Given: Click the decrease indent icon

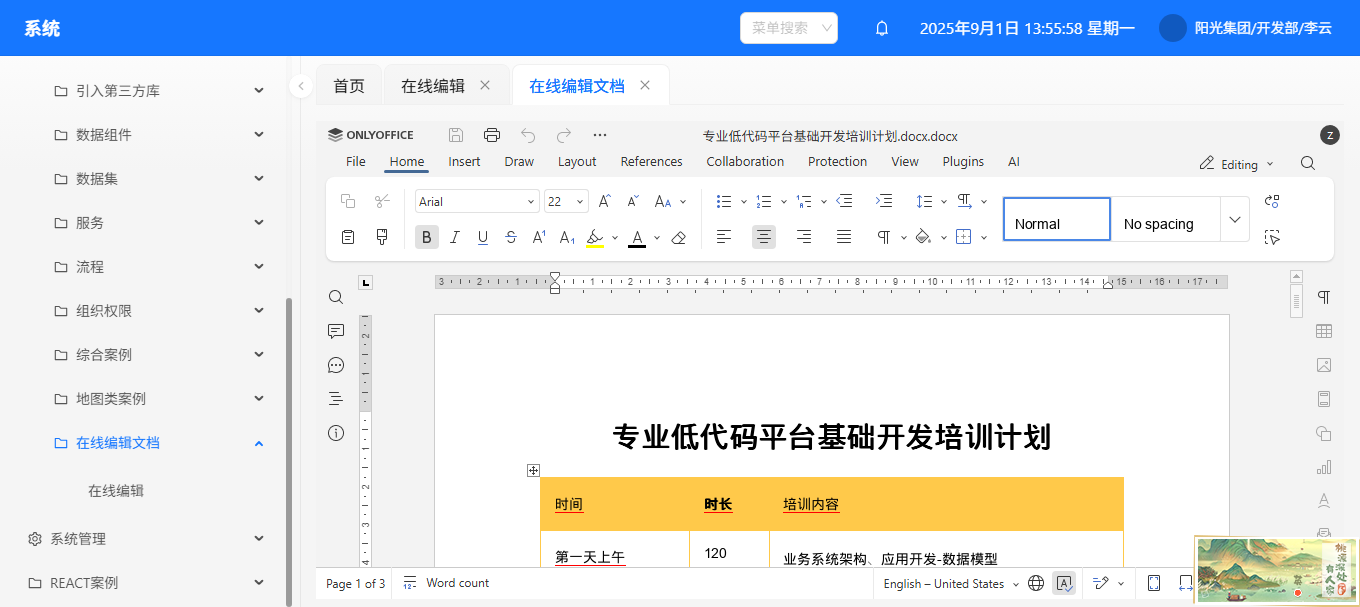Looking at the screenshot, I should coord(844,201).
